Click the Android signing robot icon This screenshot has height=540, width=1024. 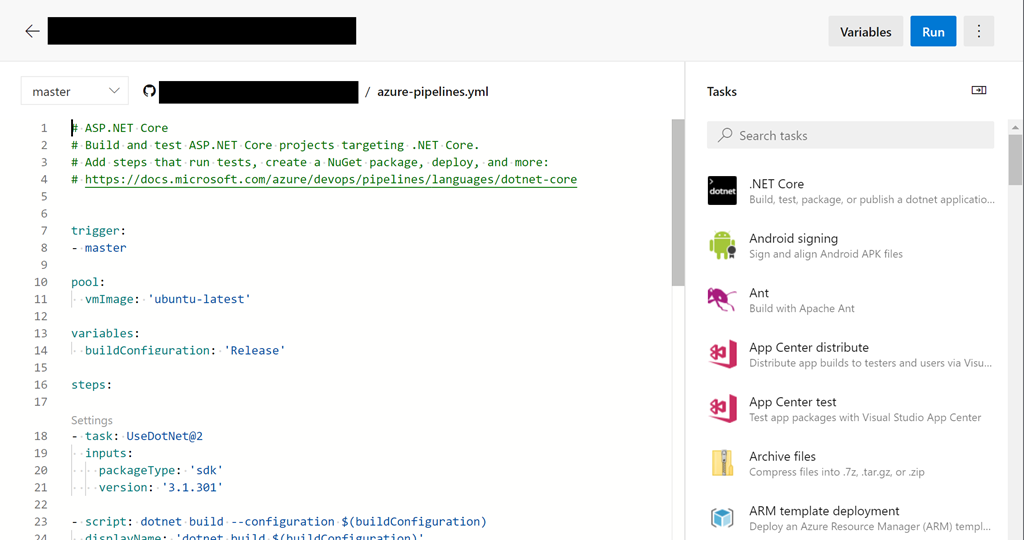(x=722, y=246)
